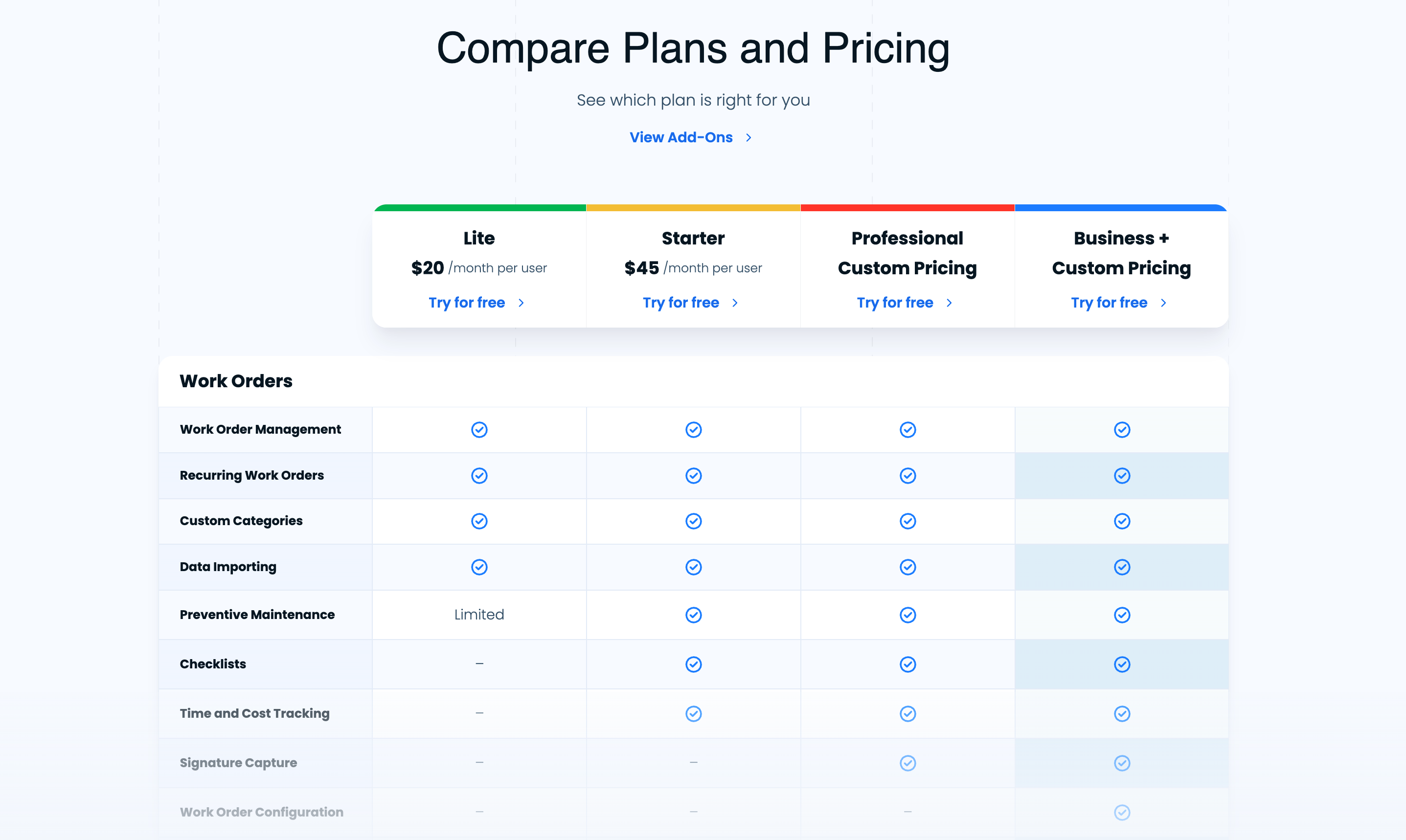Screen dimensions: 1406x840
Task: Select the Lite plan header card
Action: (478, 266)
